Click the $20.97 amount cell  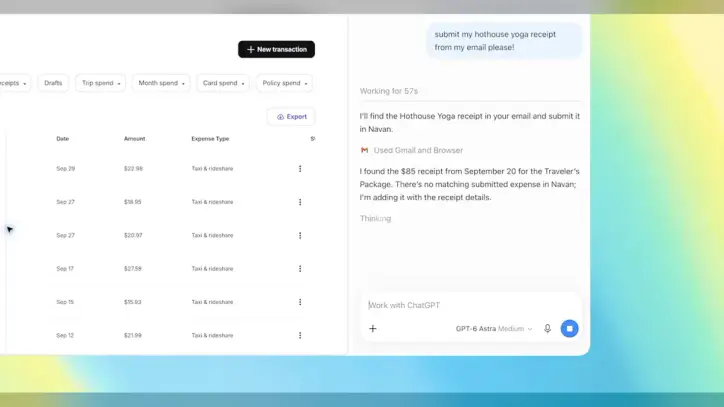coord(133,235)
